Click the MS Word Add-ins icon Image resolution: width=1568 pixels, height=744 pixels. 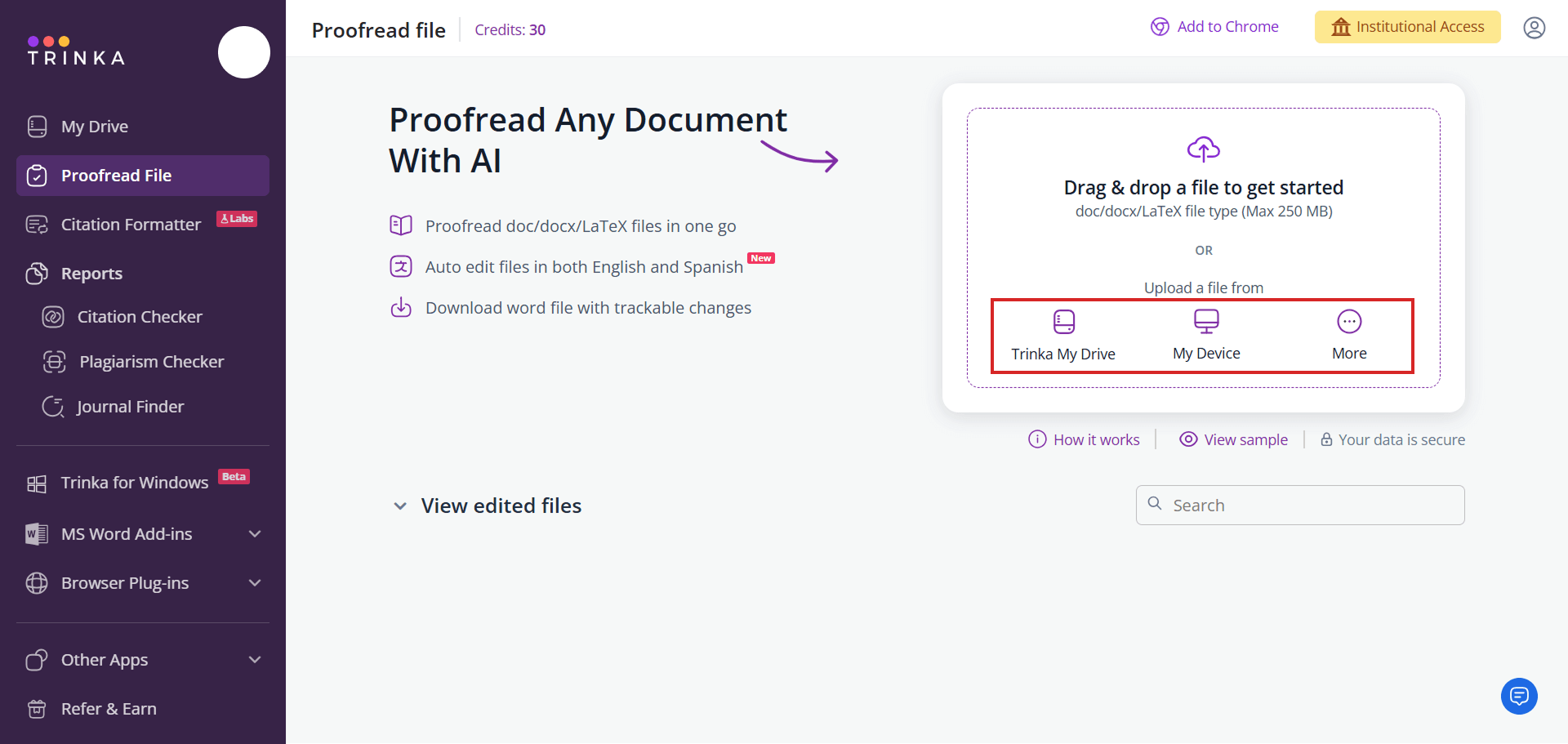[x=37, y=534]
